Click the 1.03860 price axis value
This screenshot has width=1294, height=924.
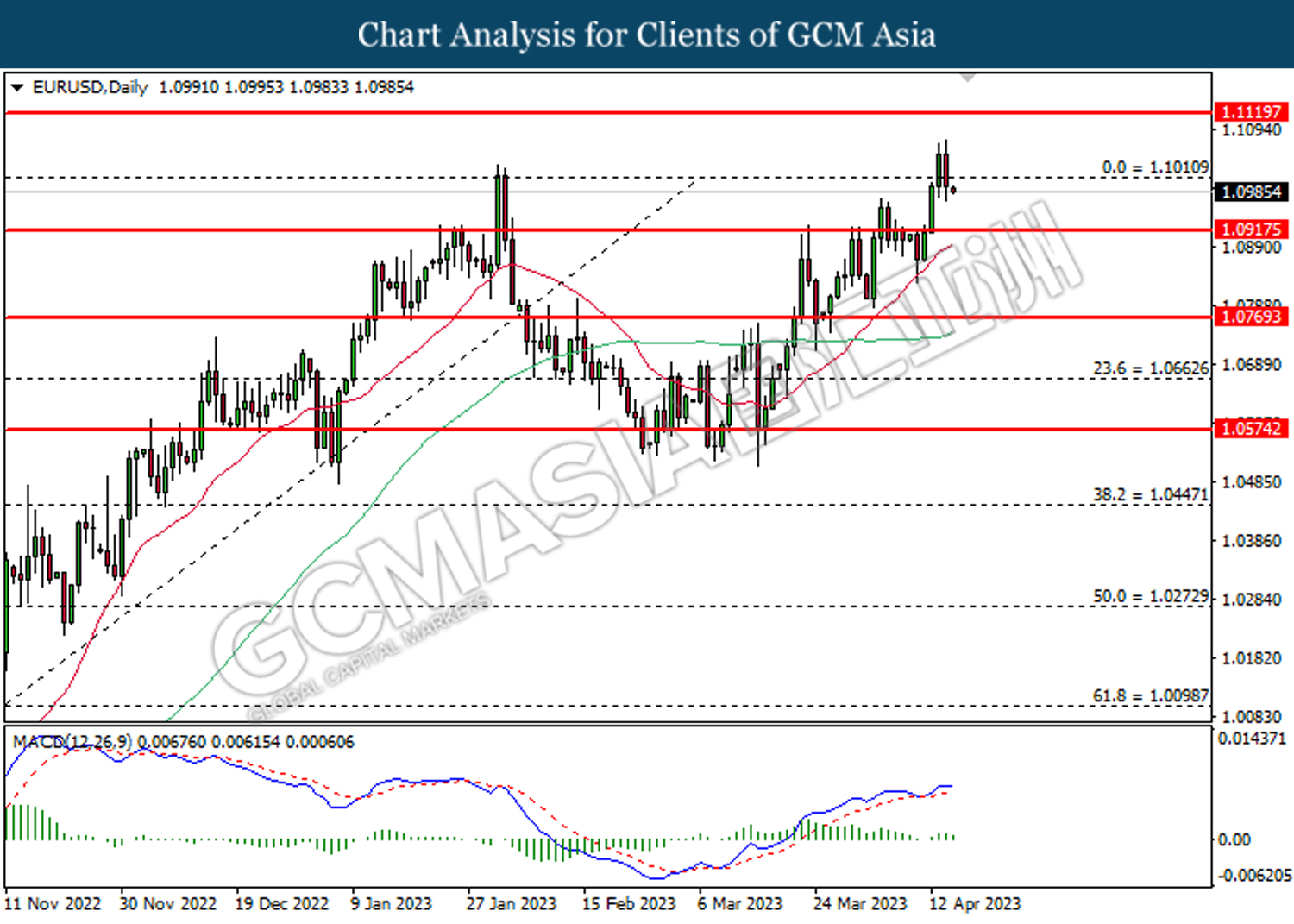1252,541
